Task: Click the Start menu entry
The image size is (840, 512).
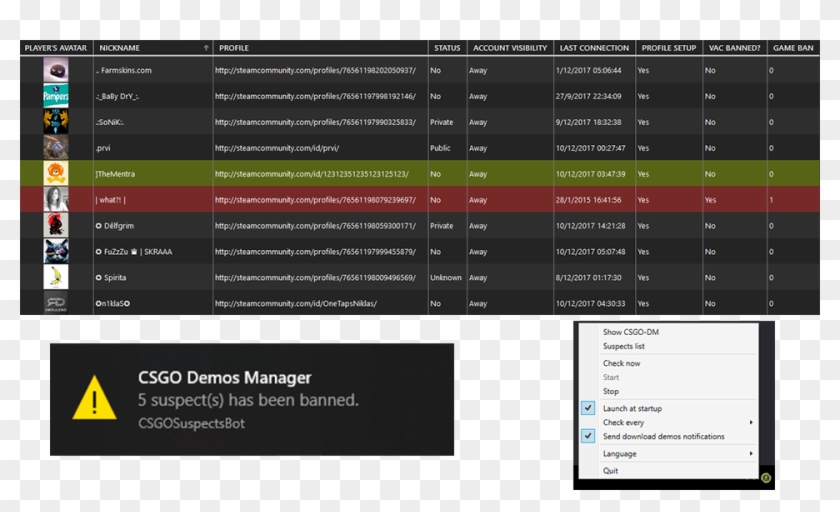Action: tap(611, 377)
